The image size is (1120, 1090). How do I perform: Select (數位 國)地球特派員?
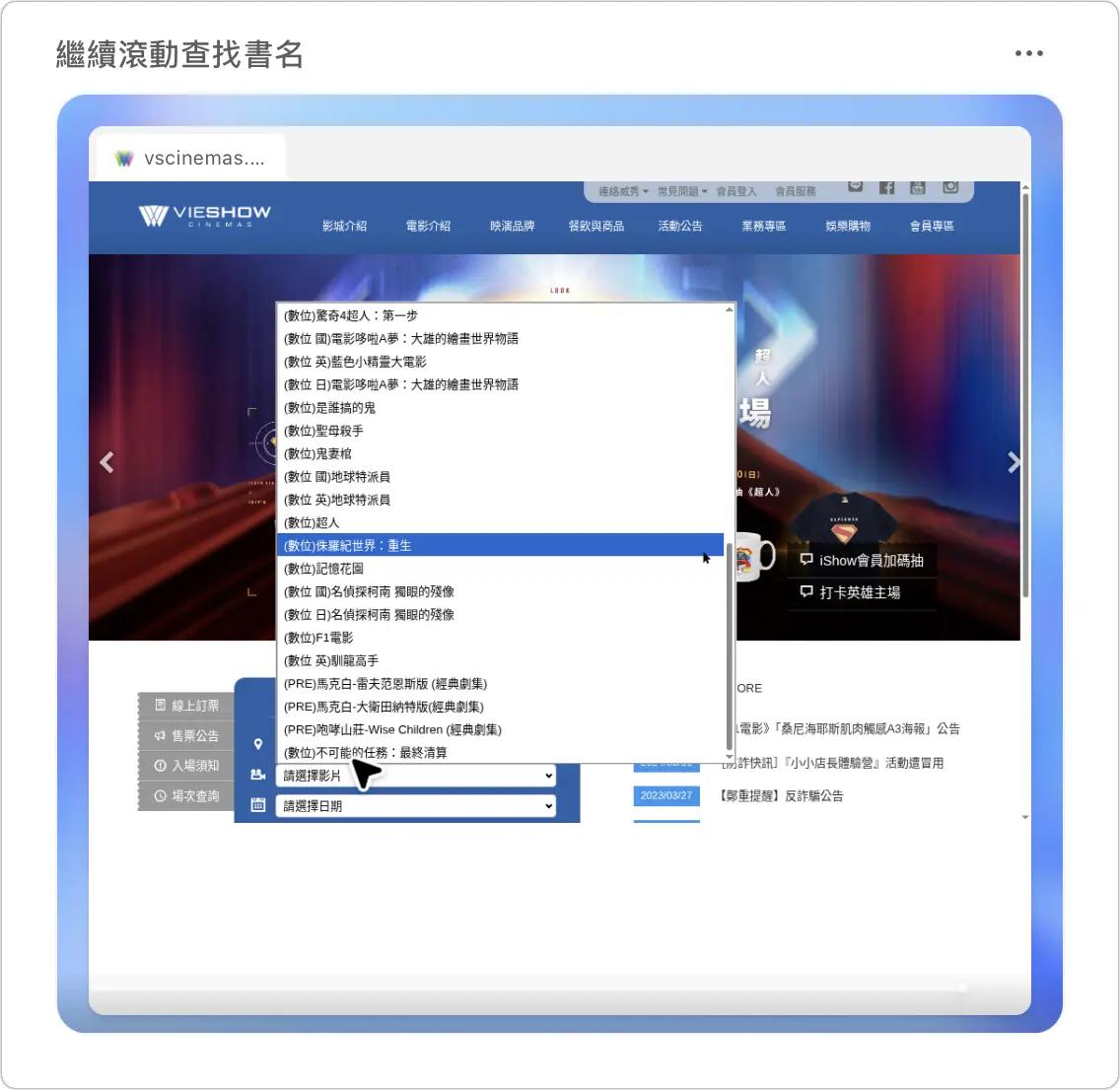500,477
